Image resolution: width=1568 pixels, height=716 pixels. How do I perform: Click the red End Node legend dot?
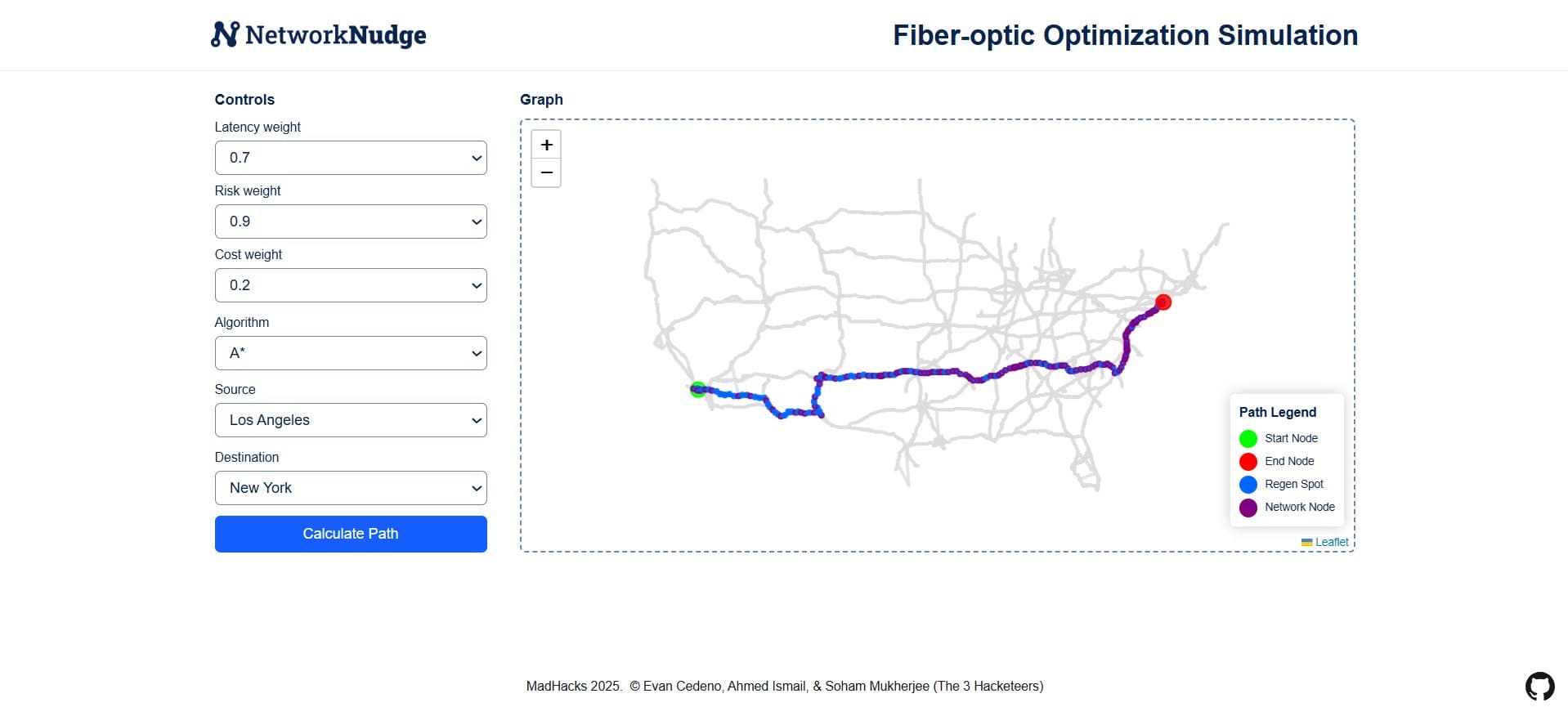pyautogui.click(x=1248, y=462)
